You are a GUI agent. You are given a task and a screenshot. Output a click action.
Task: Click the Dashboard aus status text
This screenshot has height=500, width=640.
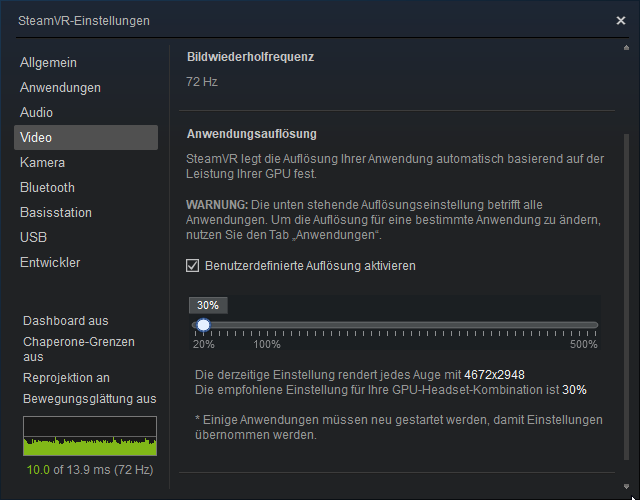[66, 321]
